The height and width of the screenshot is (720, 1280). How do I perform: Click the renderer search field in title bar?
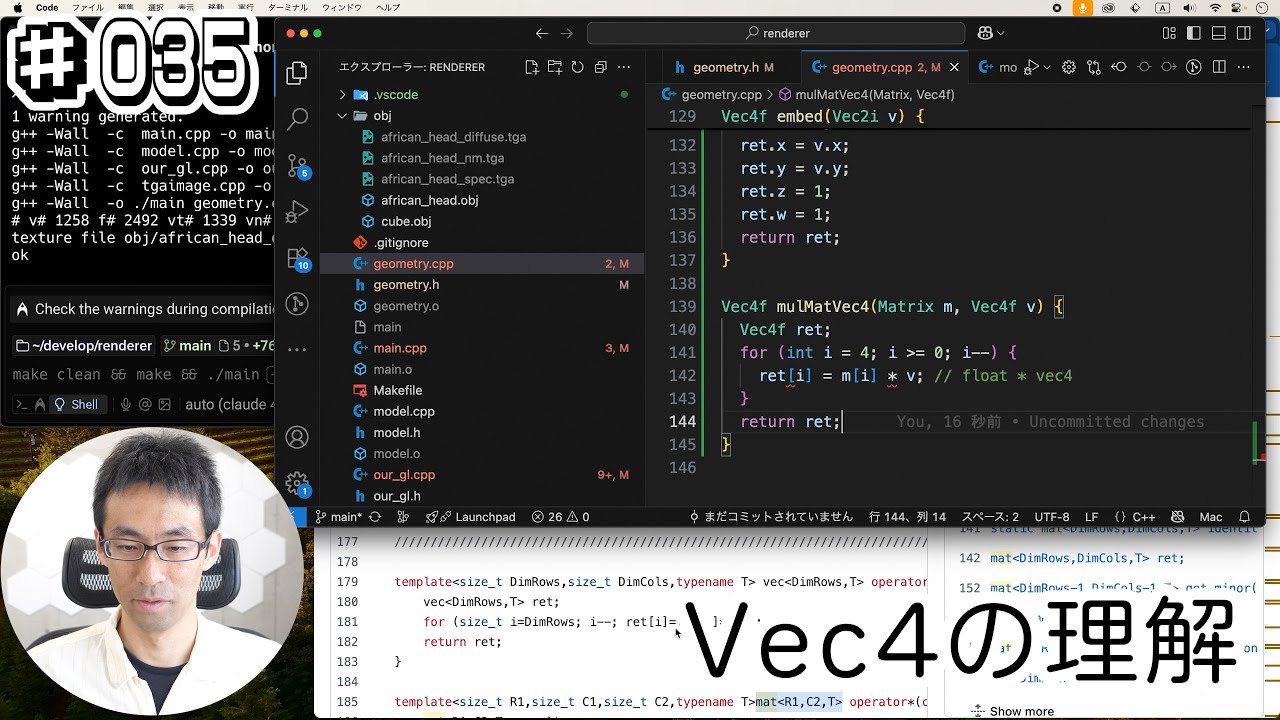pyautogui.click(x=776, y=33)
